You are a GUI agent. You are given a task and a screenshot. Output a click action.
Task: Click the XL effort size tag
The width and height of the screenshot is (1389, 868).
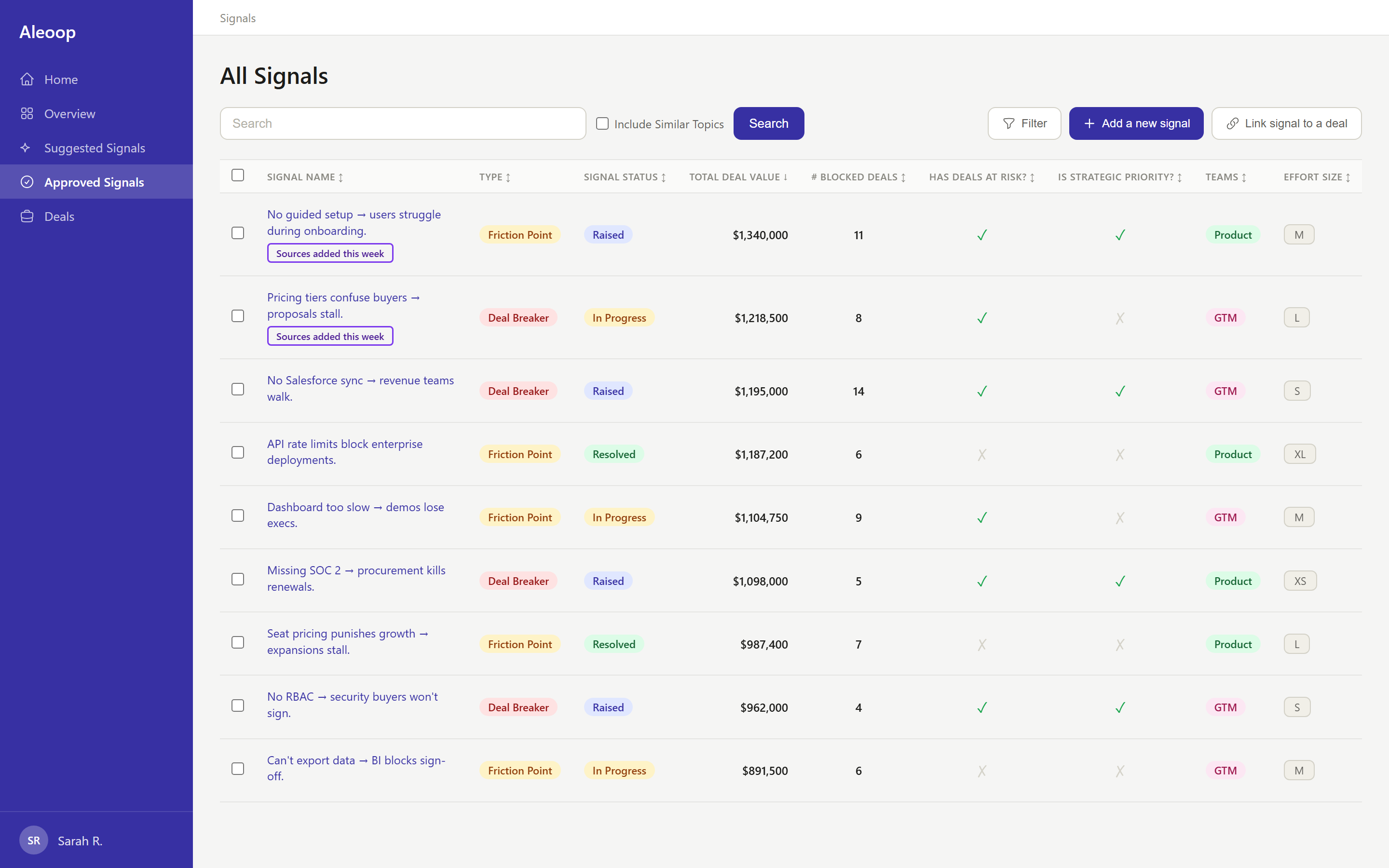tap(1299, 454)
